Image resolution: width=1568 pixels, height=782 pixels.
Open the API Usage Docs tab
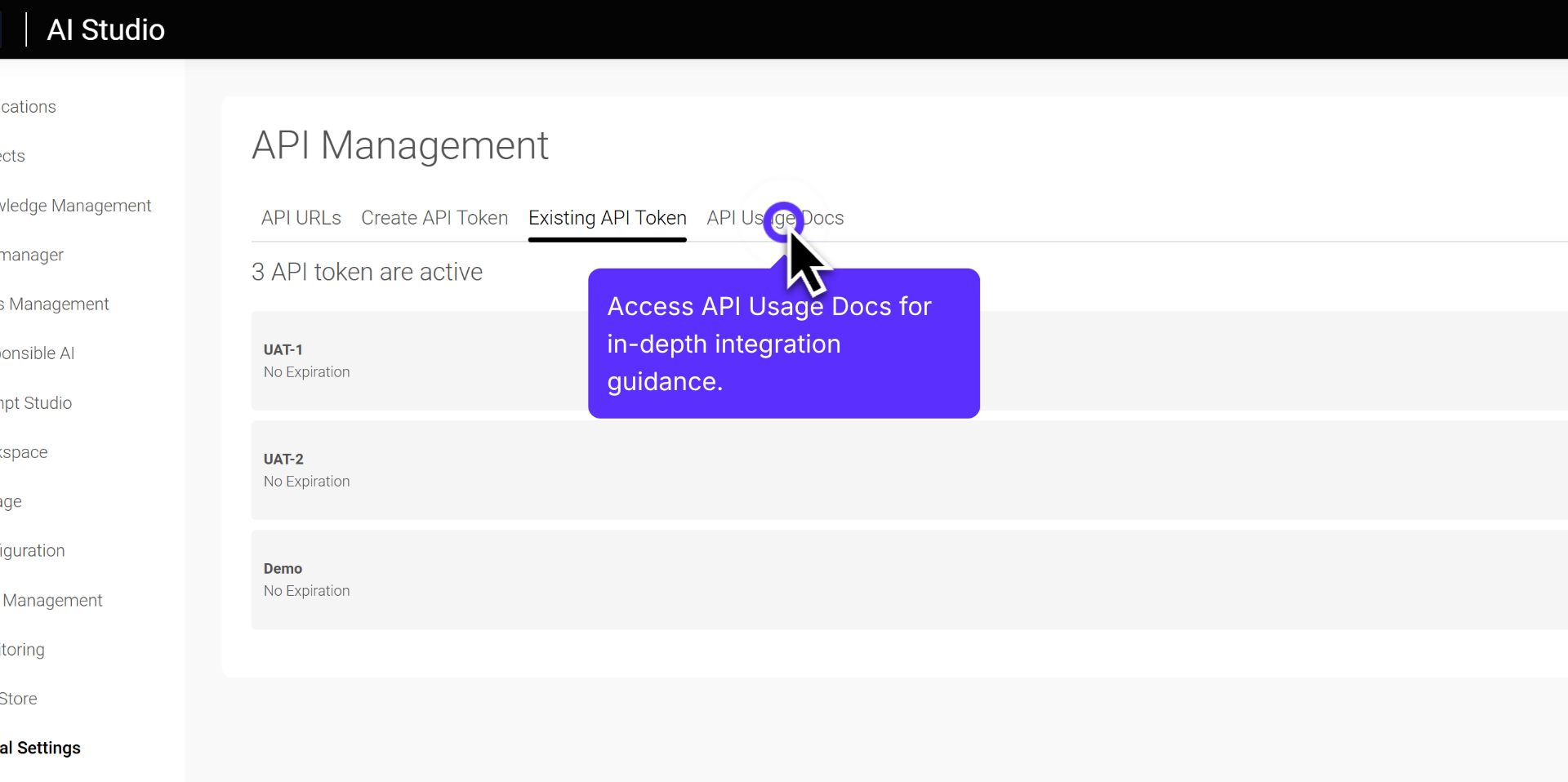pos(776,218)
